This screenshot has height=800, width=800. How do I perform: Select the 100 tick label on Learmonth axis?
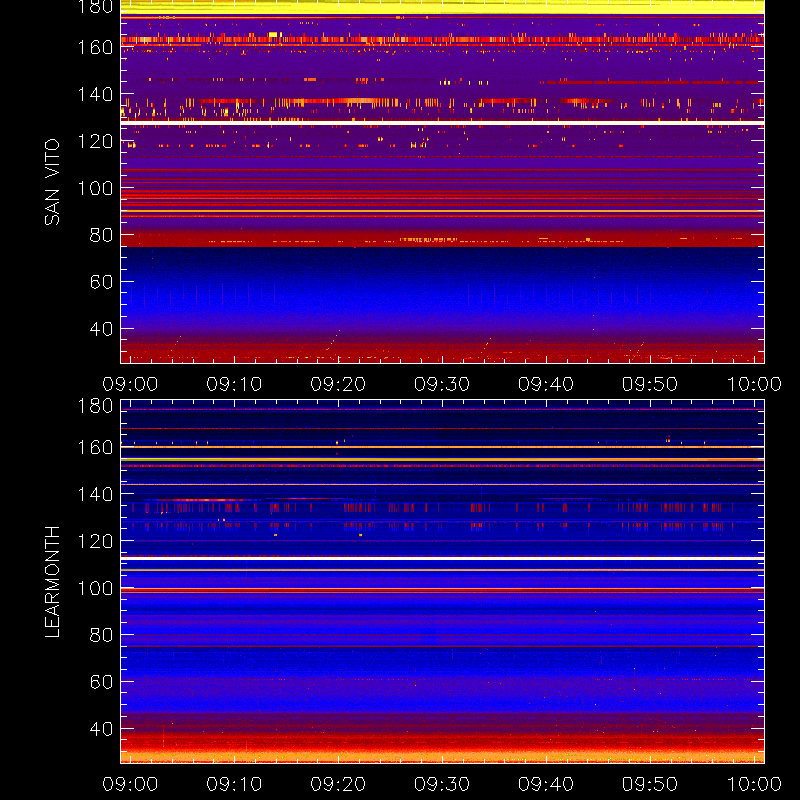95,588
